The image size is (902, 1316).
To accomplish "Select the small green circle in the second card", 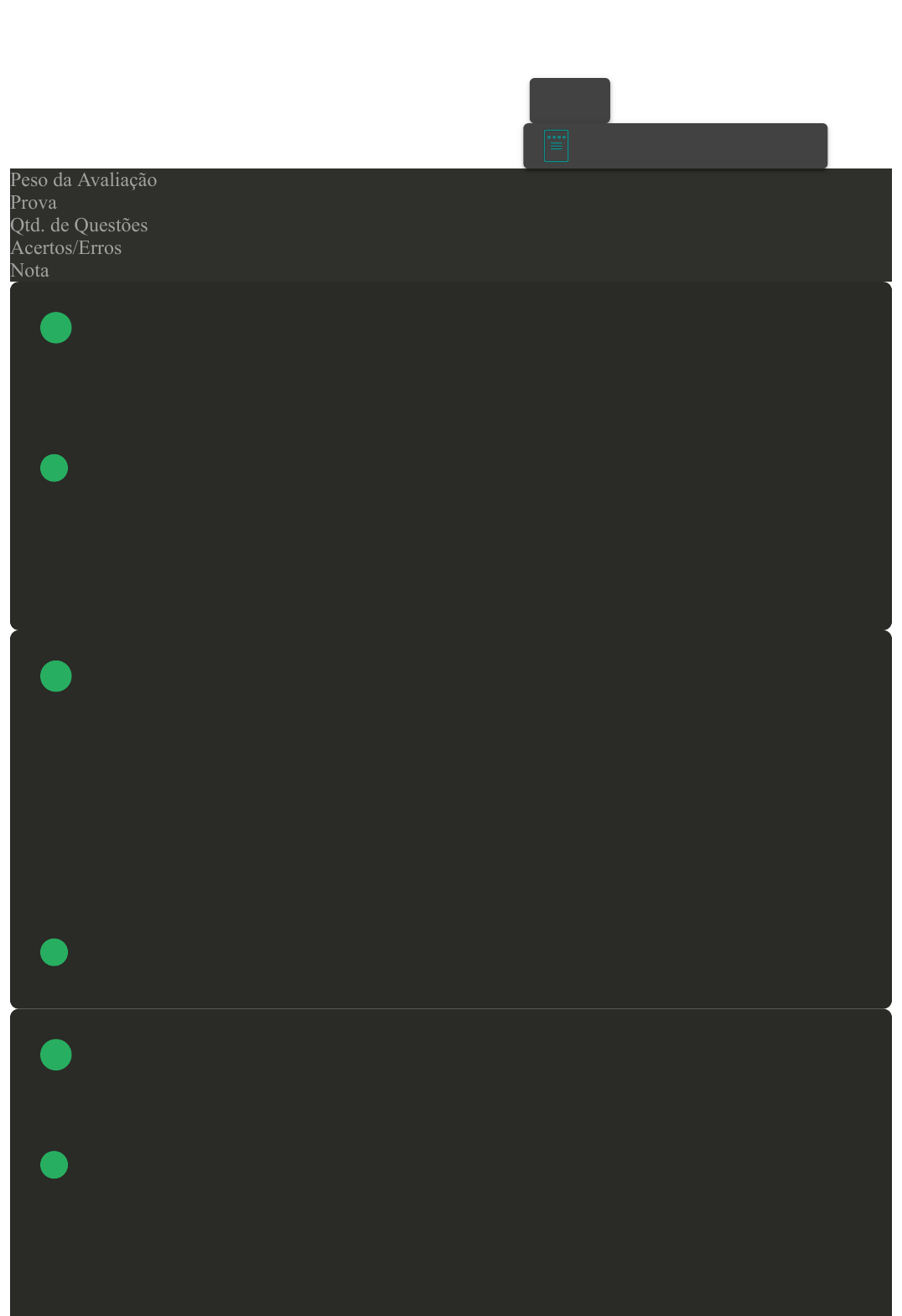I will 54,952.
